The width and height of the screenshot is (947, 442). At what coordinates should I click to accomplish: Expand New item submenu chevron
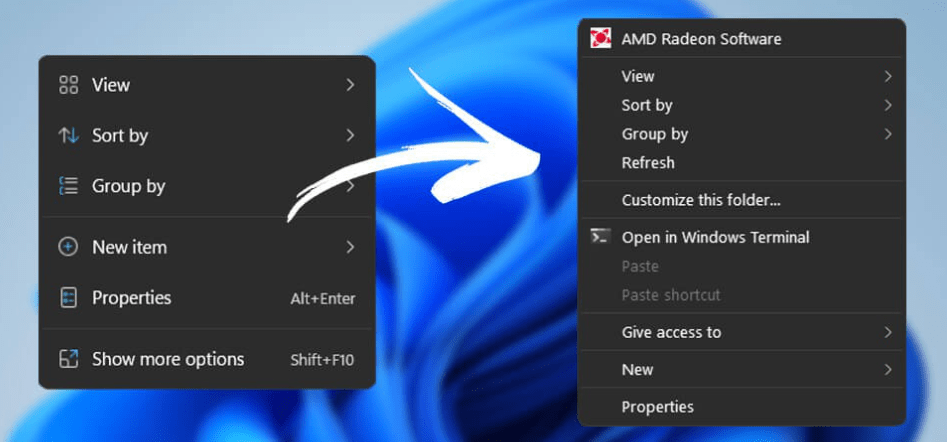[x=350, y=247]
